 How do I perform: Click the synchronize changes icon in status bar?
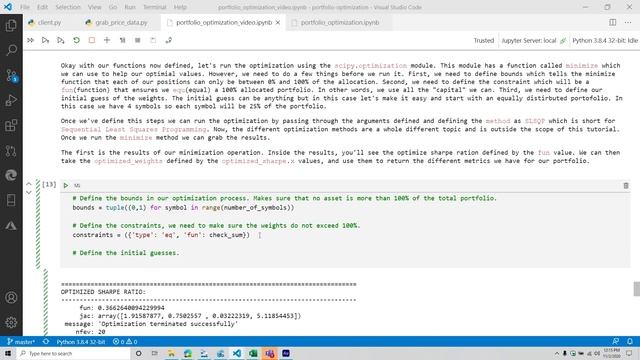click(x=46, y=342)
